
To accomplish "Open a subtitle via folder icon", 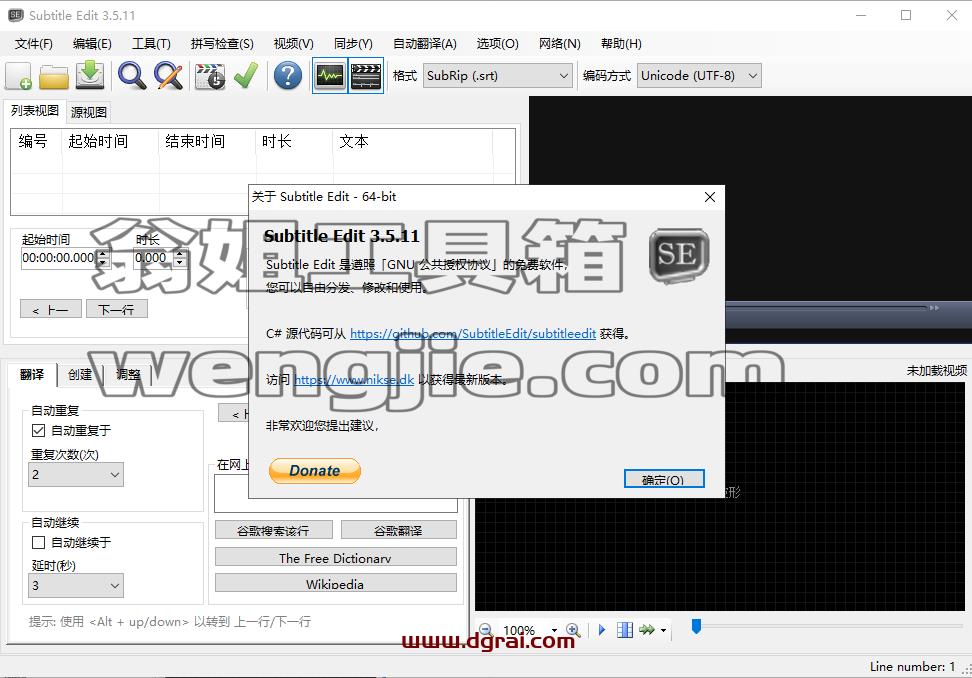I will click(54, 76).
